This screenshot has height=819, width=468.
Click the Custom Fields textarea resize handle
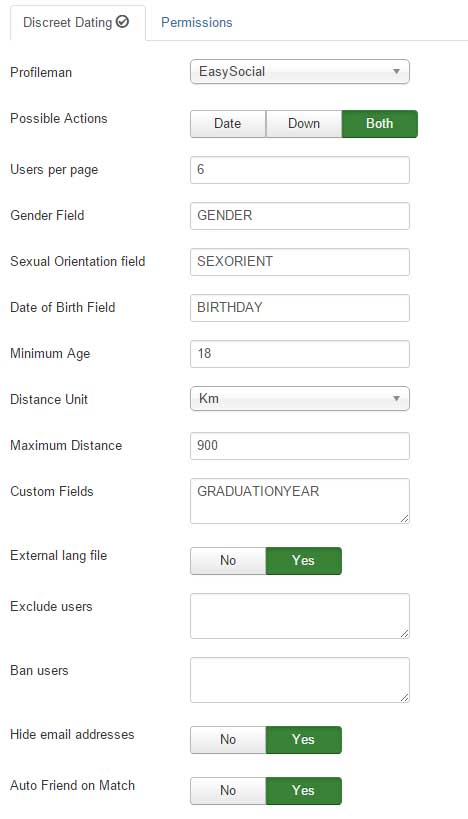click(404, 518)
